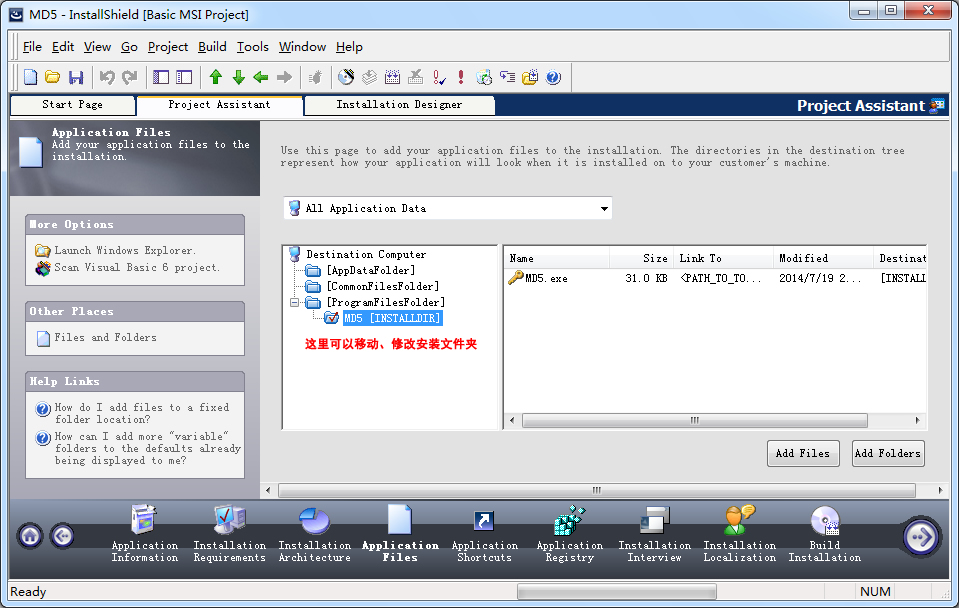This screenshot has height=608, width=959.
Task: Click the red exclamation with checkmark icon
Action: pyautogui.click(x=439, y=77)
